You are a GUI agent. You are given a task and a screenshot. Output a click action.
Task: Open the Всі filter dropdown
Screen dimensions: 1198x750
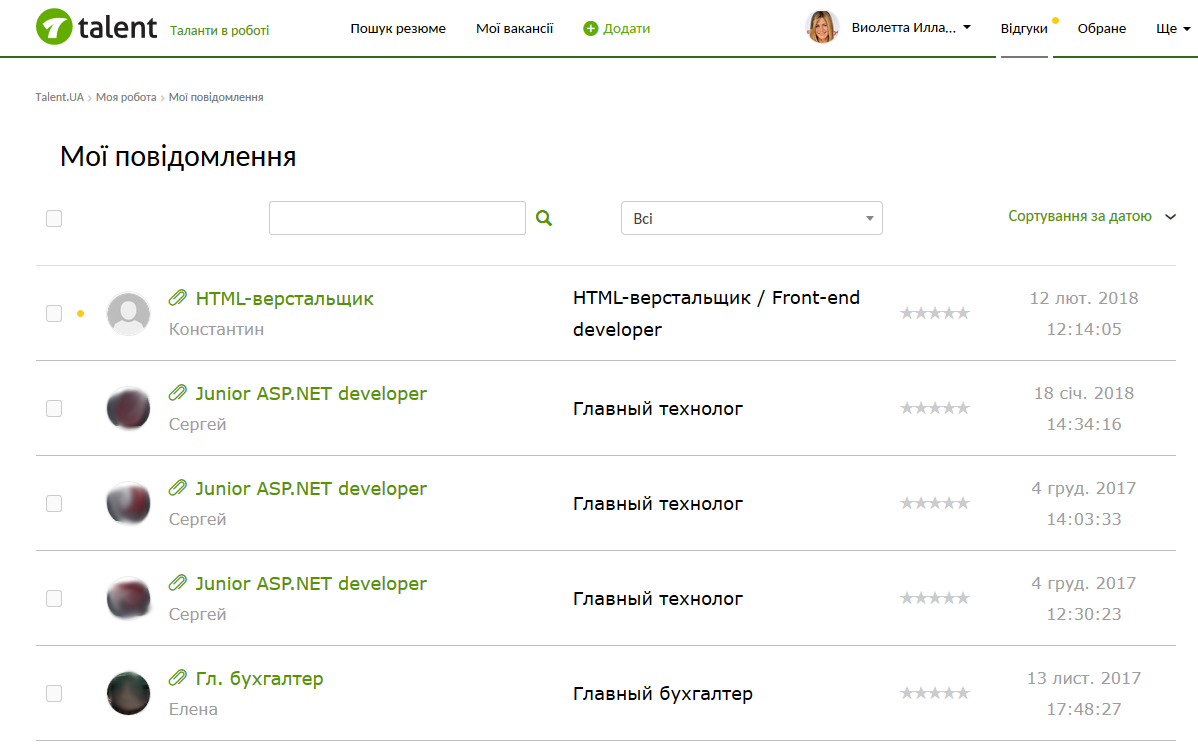[751, 218]
